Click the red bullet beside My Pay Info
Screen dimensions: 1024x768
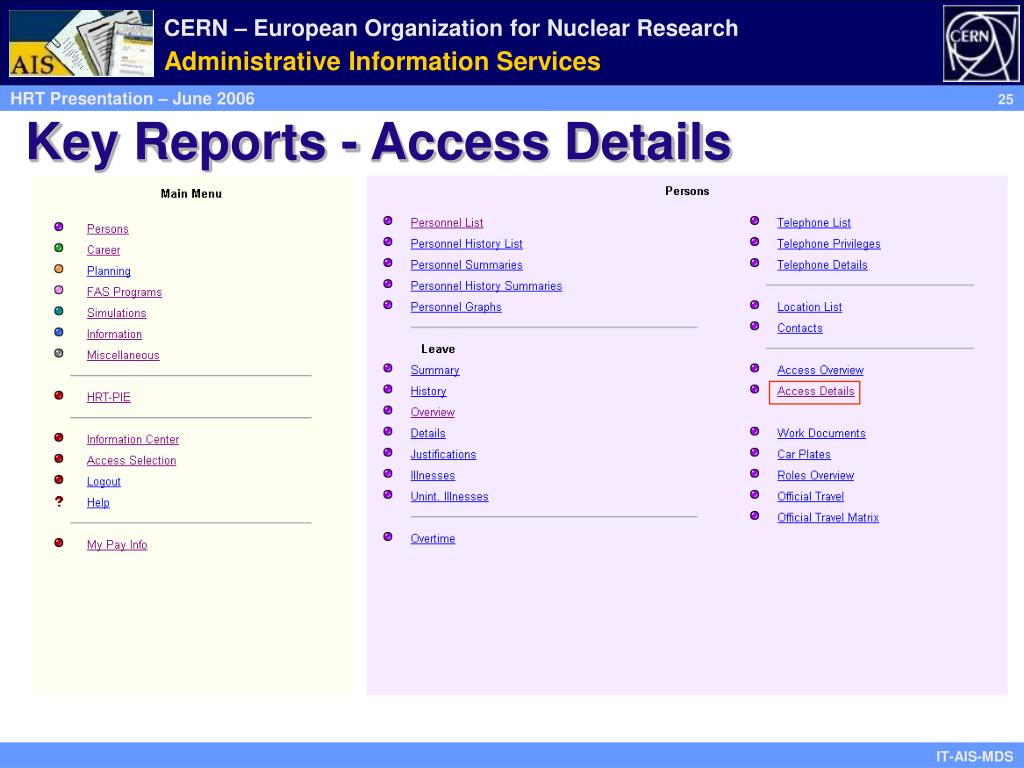click(x=59, y=543)
